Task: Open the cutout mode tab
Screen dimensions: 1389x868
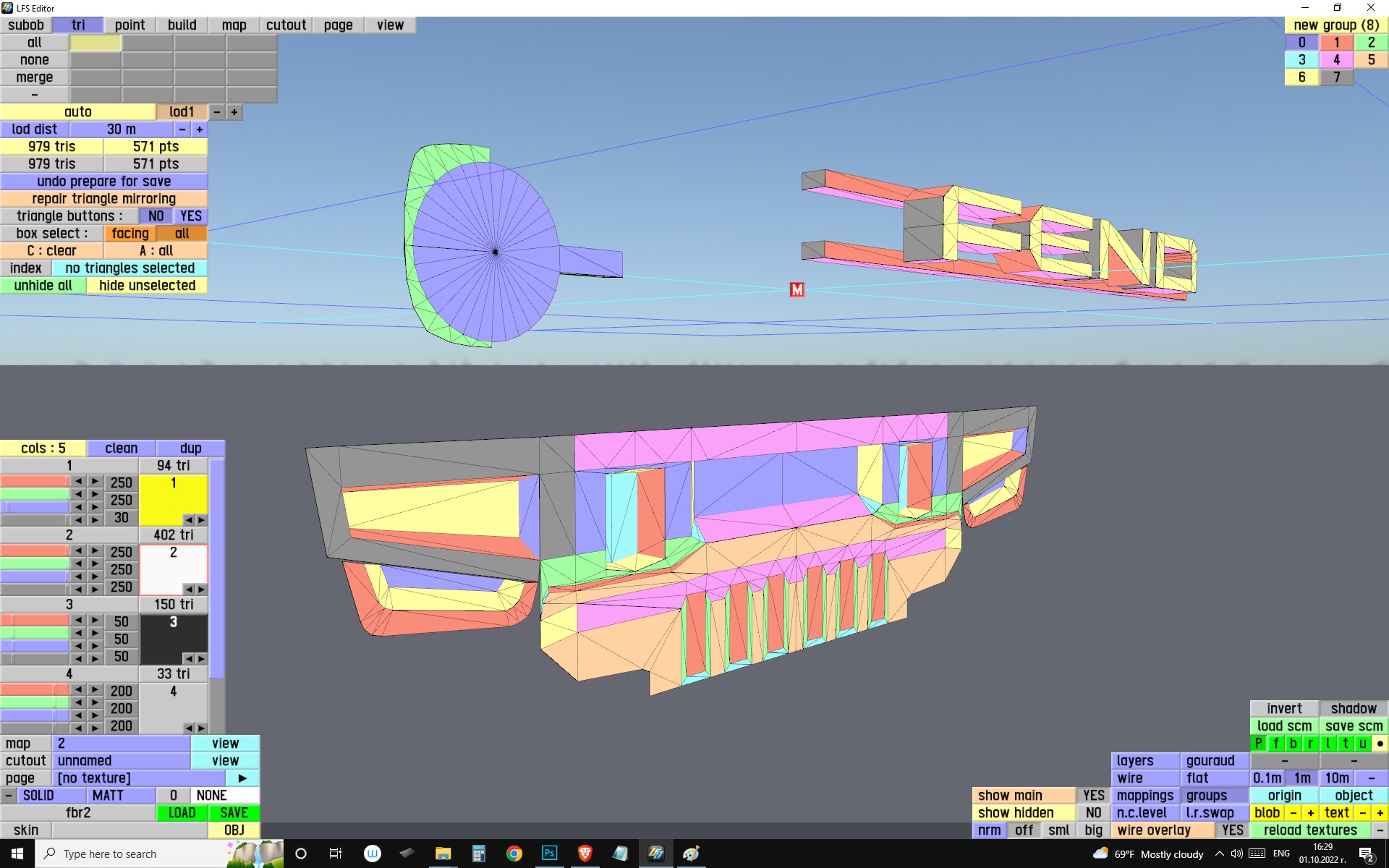Action: coord(286,25)
